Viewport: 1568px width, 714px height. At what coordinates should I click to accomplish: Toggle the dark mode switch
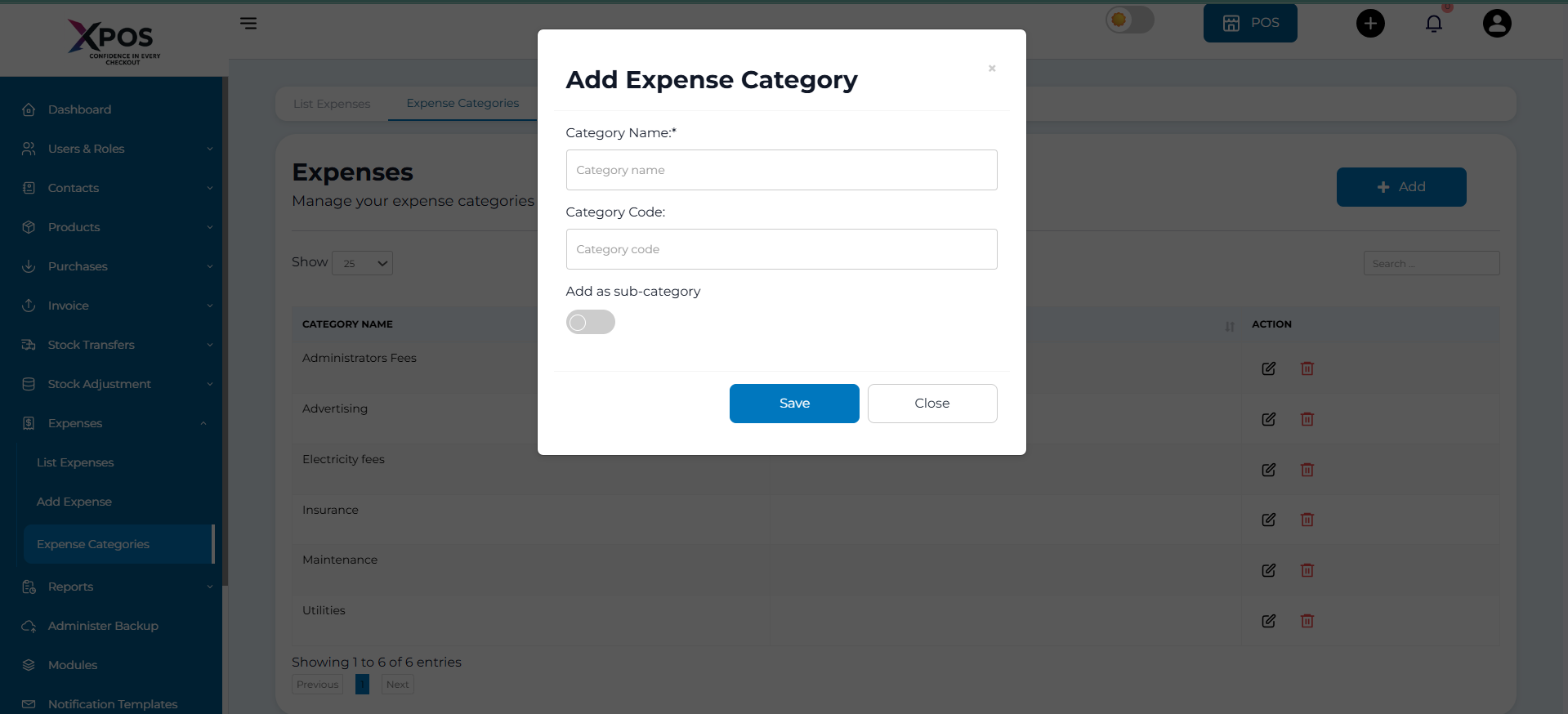[x=1129, y=20]
